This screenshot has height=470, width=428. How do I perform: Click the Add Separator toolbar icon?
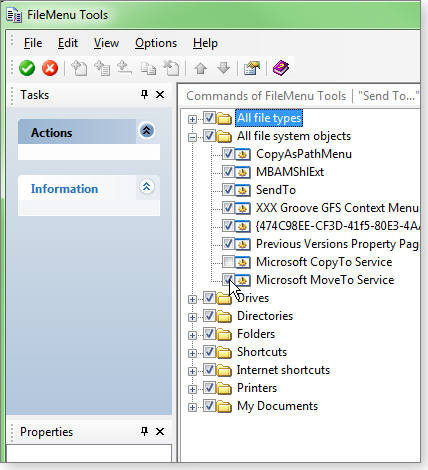pyautogui.click(x=124, y=68)
